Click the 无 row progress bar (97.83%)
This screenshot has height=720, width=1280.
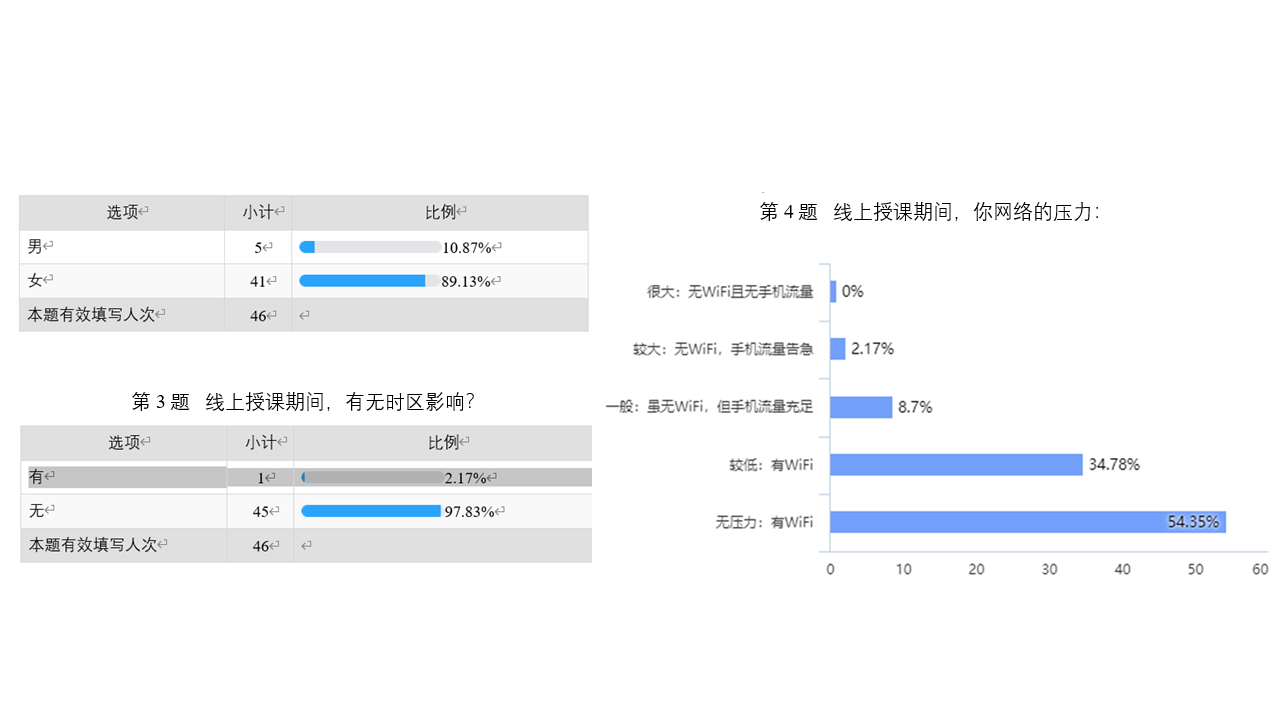pyautogui.click(x=371, y=511)
